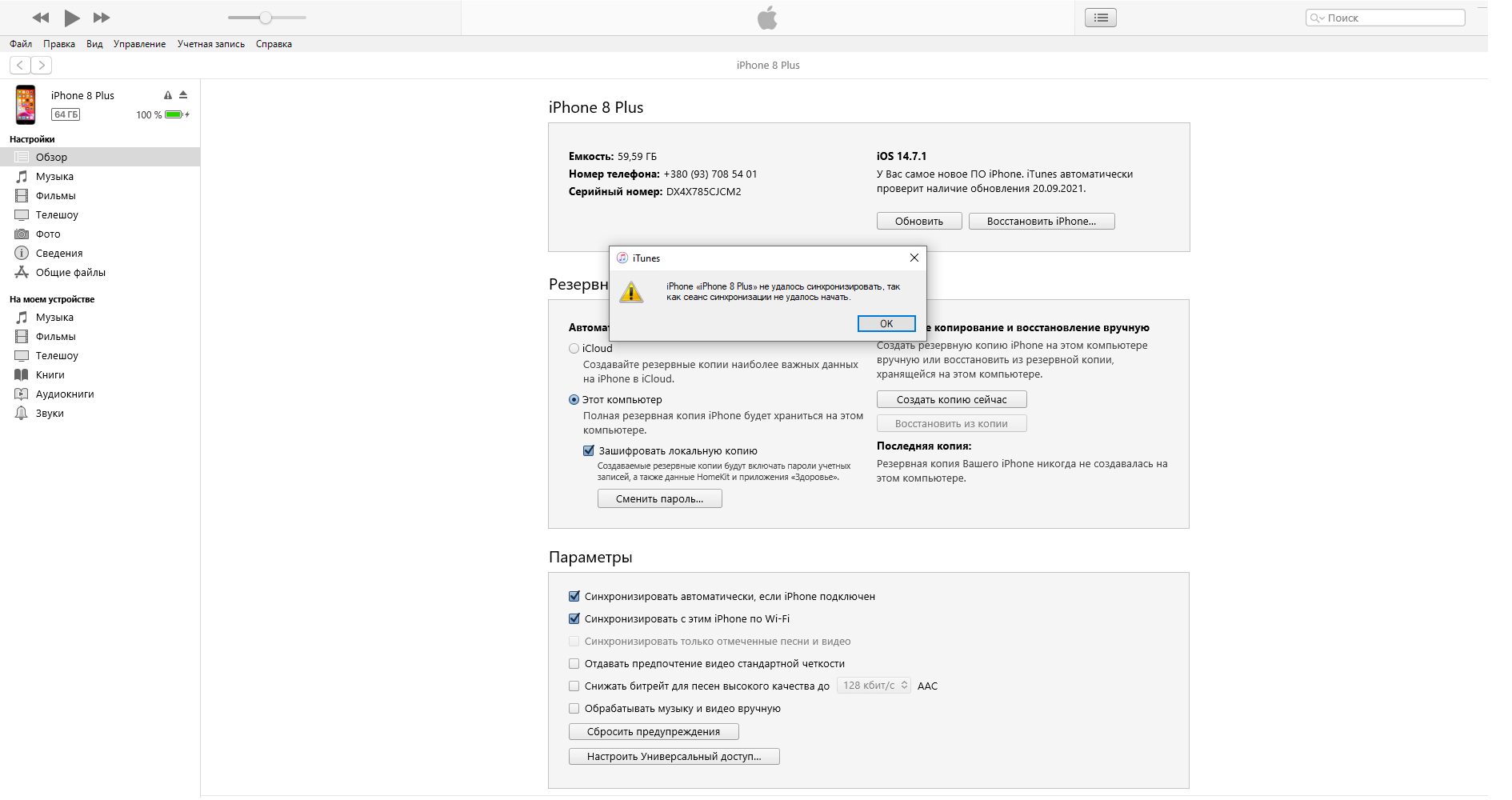The height and width of the screenshot is (800, 1512).
Task: Open the Правка menu
Action: coord(59,44)
